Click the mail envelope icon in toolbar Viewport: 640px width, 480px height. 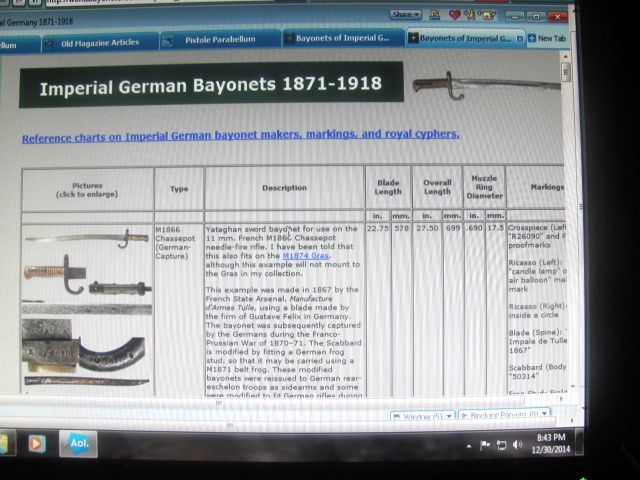489,16
